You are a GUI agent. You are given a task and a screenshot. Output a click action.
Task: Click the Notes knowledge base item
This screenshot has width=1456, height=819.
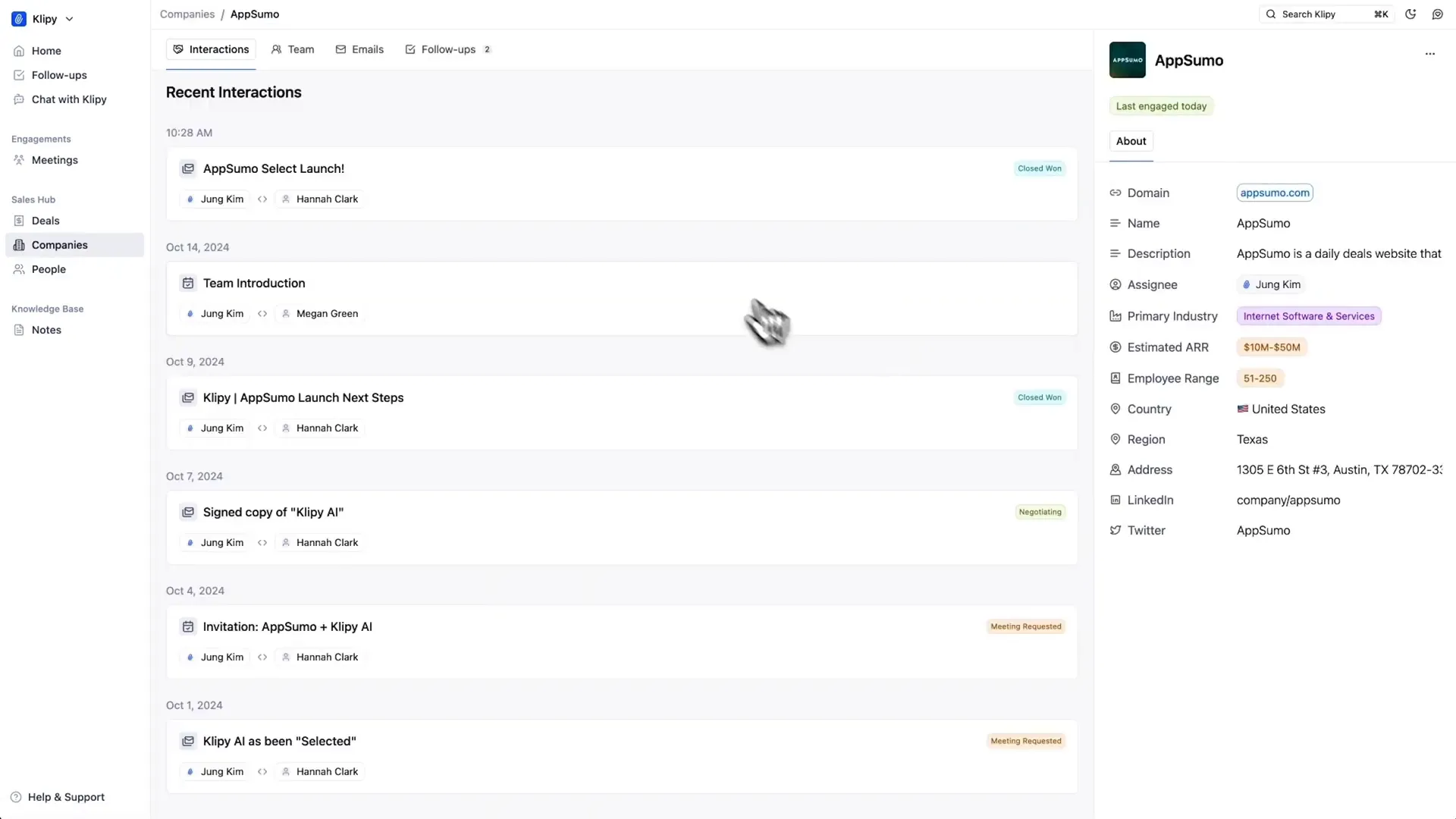pos(46,329)
